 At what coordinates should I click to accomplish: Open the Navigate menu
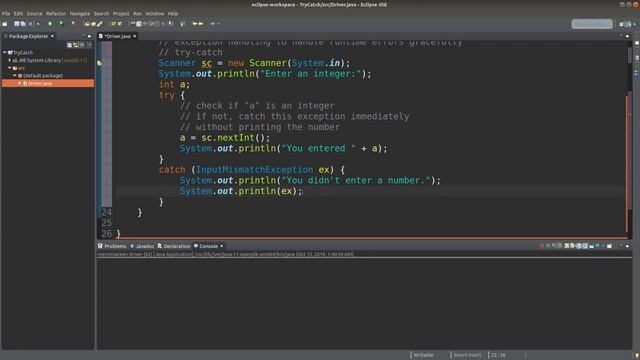[80, 13]
